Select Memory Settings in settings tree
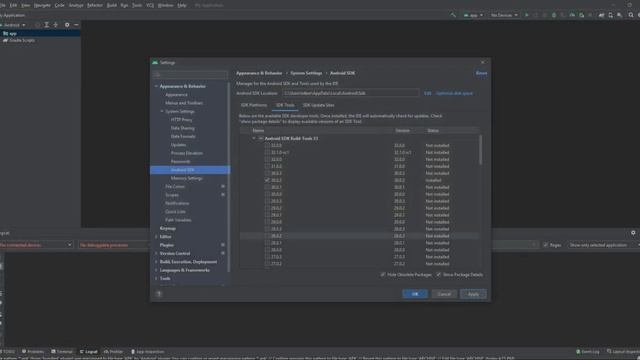This screenshot has width=640, height=360. coord(187,178)
